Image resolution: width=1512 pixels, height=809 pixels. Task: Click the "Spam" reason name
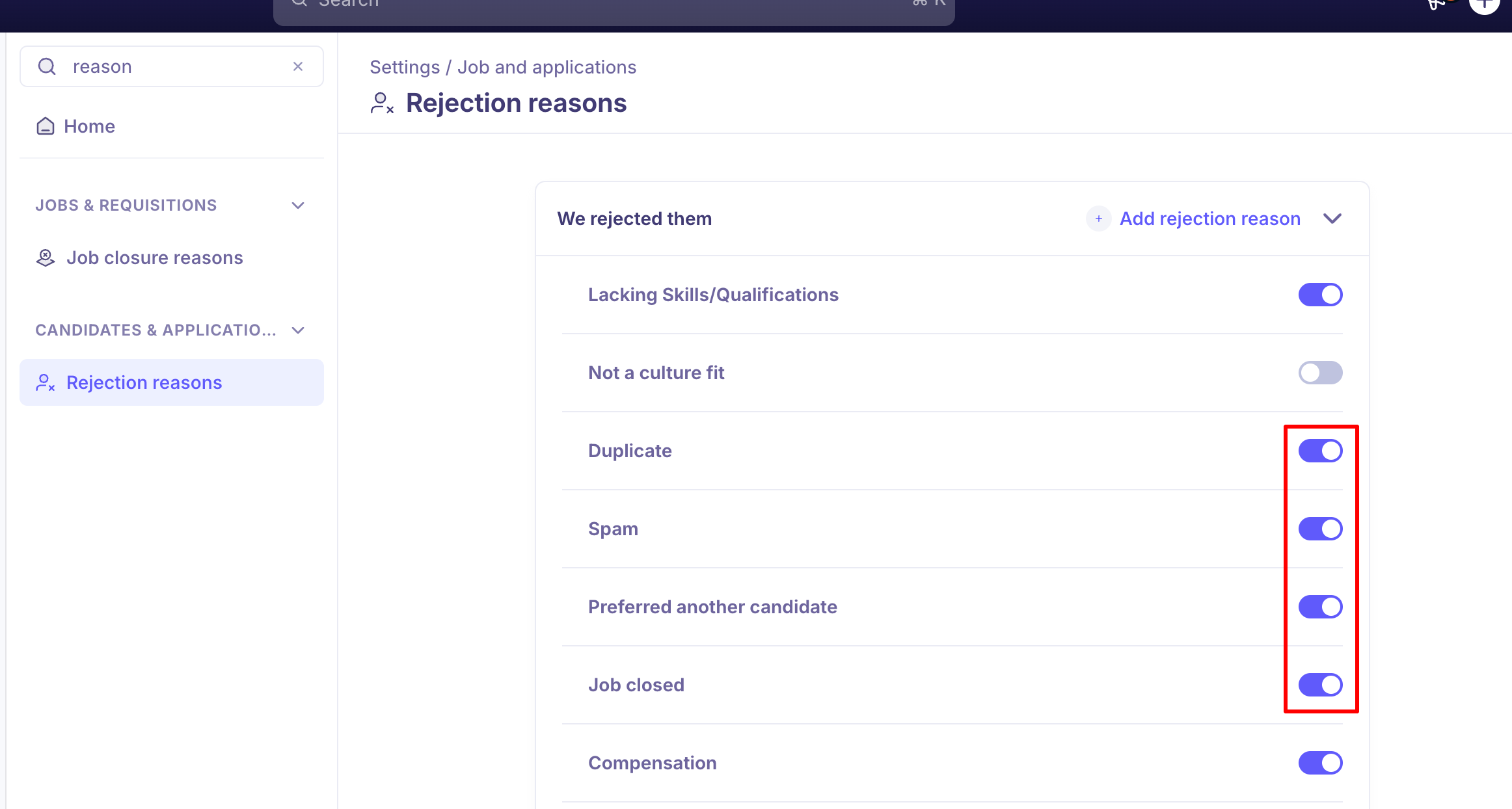(613, 529)
